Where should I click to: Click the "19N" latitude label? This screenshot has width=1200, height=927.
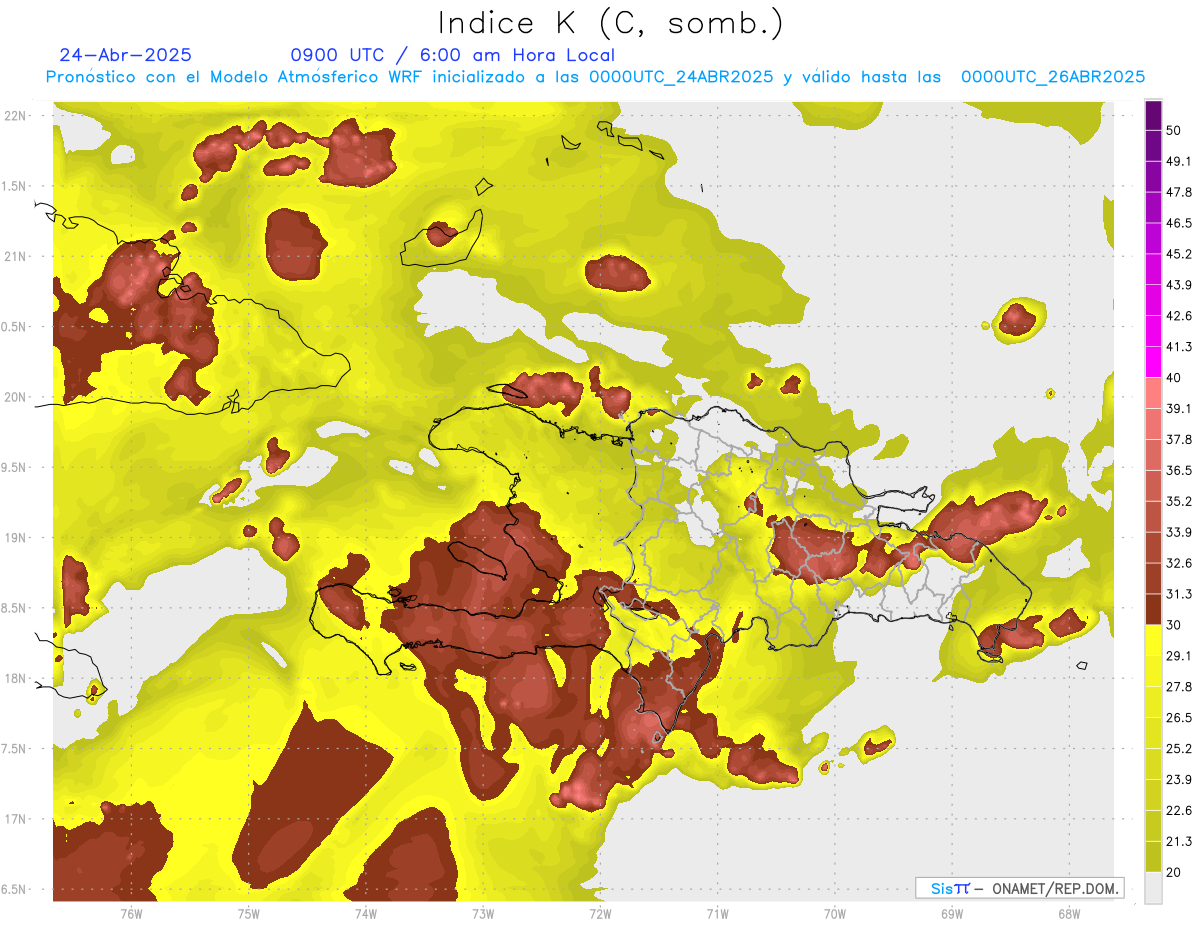pyautogui.click(x=14, y=538)
